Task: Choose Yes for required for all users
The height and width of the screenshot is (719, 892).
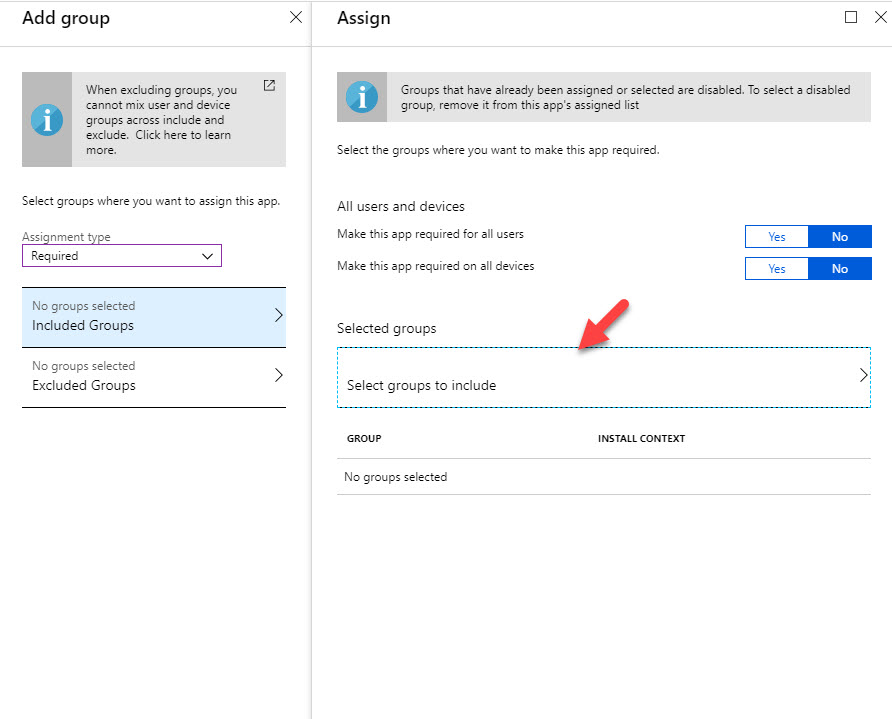Action: 777,237
